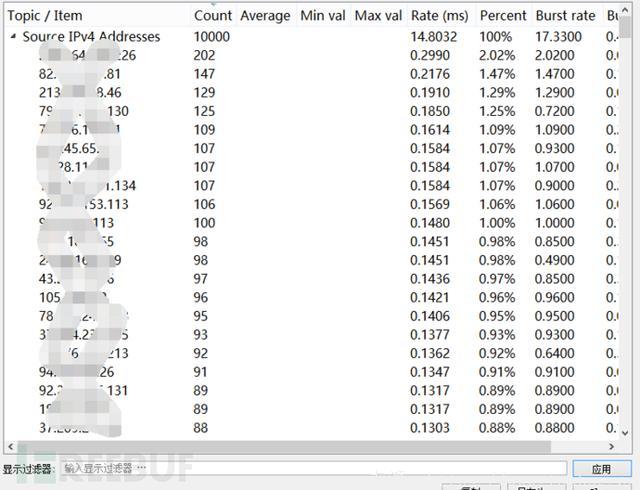Viewport: 640px width, 490px height.
Task: Select the percent cell 0.92%
Action: click(x=497, y=353)
